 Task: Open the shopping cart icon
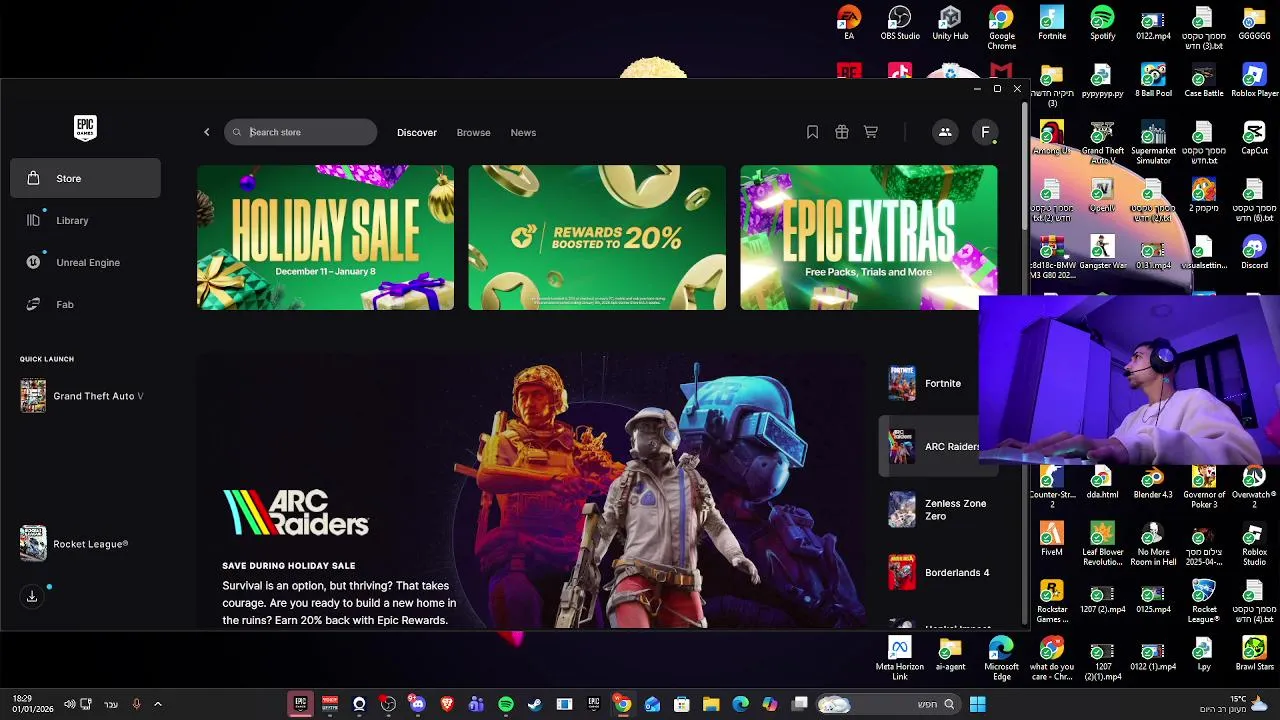point(871,132)
